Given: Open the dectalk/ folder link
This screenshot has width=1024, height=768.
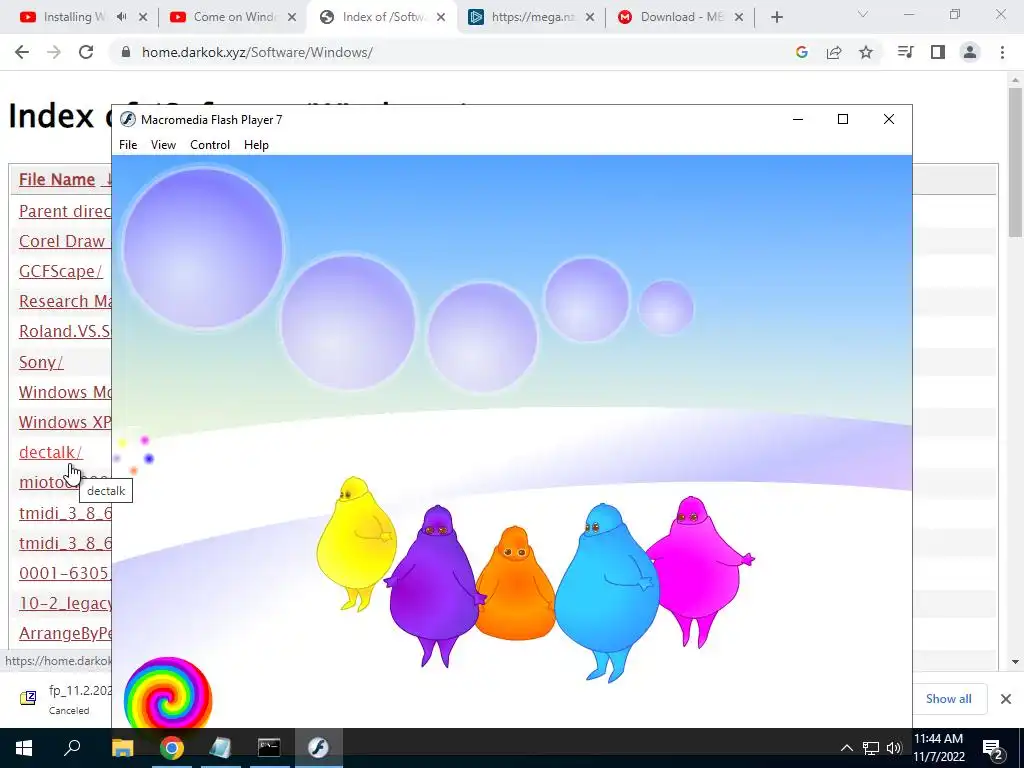Looking at the screenshot, I should click(x=50, y=453).
